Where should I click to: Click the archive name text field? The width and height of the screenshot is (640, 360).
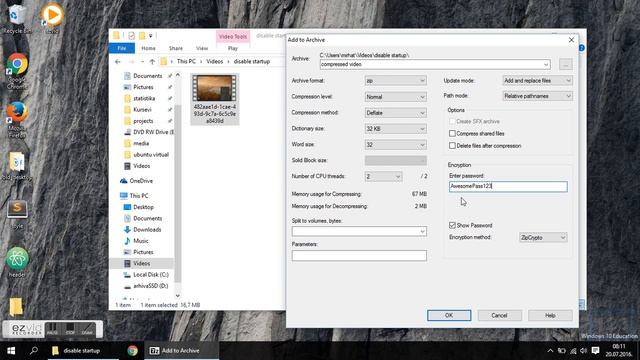431,64
